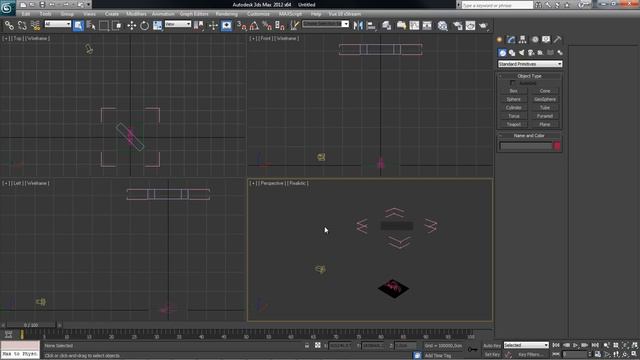This screenshot has width=640, height=360.
Task: Toggle 3D Snaps
Action: pyautogui.click(x=242, y=26)
